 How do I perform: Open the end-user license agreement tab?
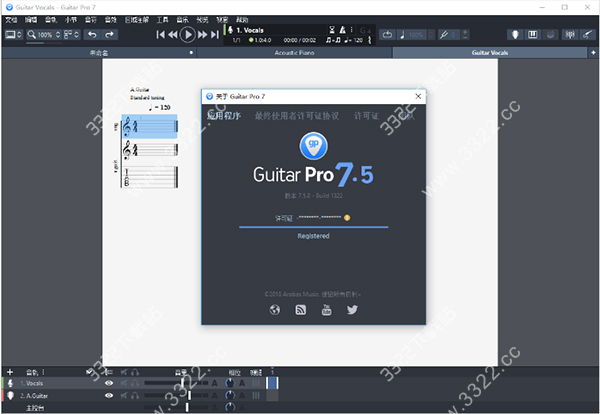pos(297,116)
